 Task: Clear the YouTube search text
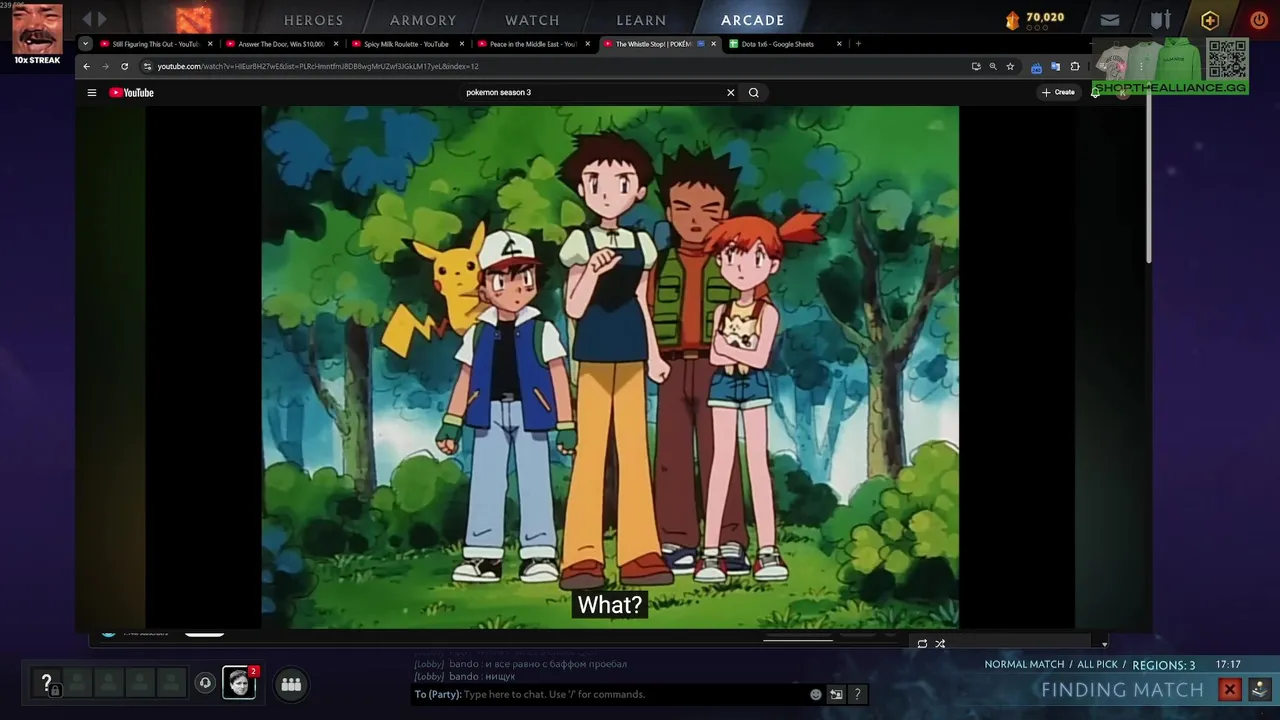click(x=731, y=92)
